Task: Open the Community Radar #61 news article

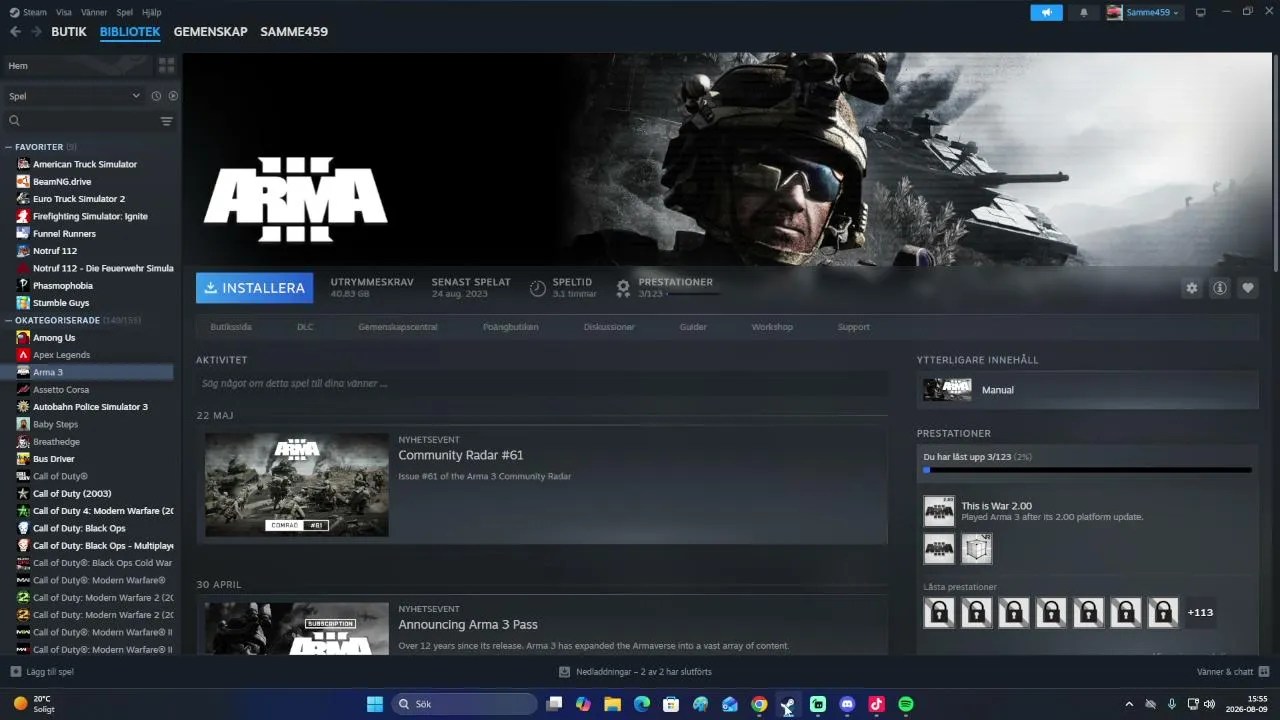Action: pos(461,455)
